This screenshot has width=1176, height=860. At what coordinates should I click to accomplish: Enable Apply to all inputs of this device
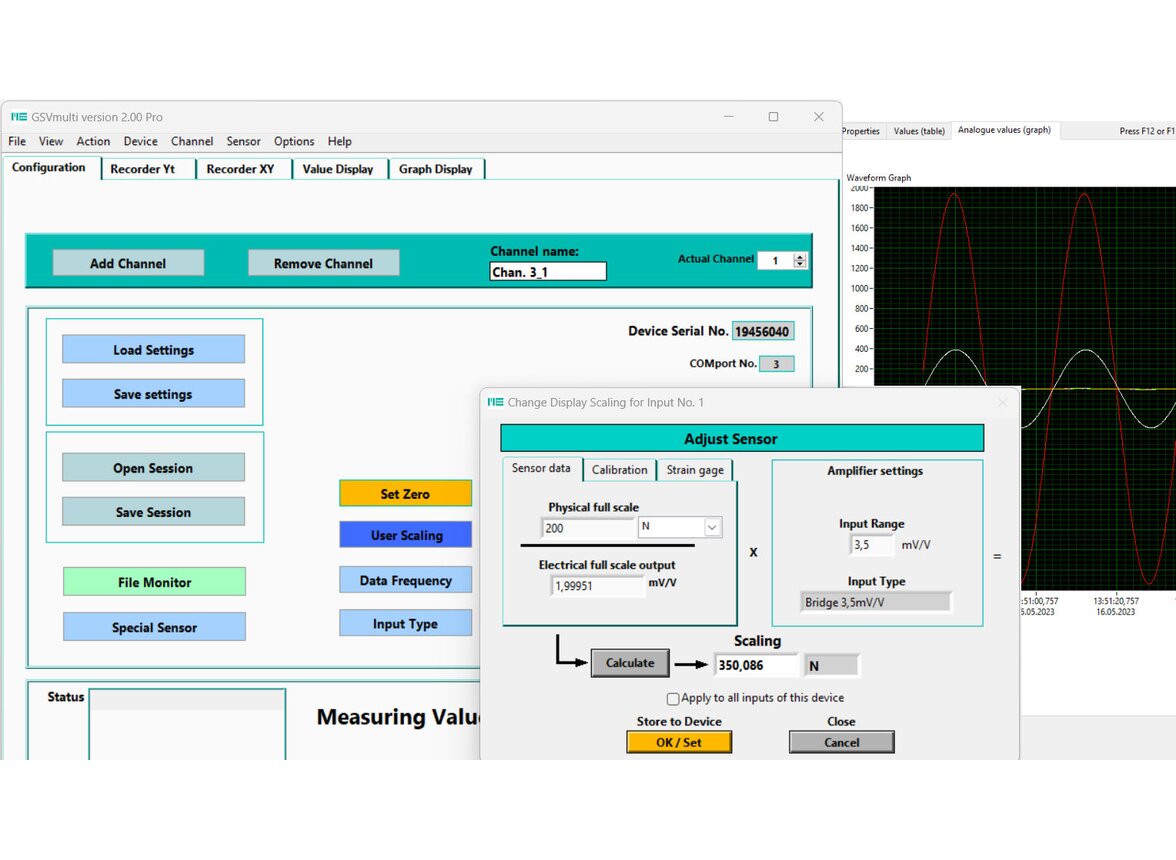[x=675, y=698]
